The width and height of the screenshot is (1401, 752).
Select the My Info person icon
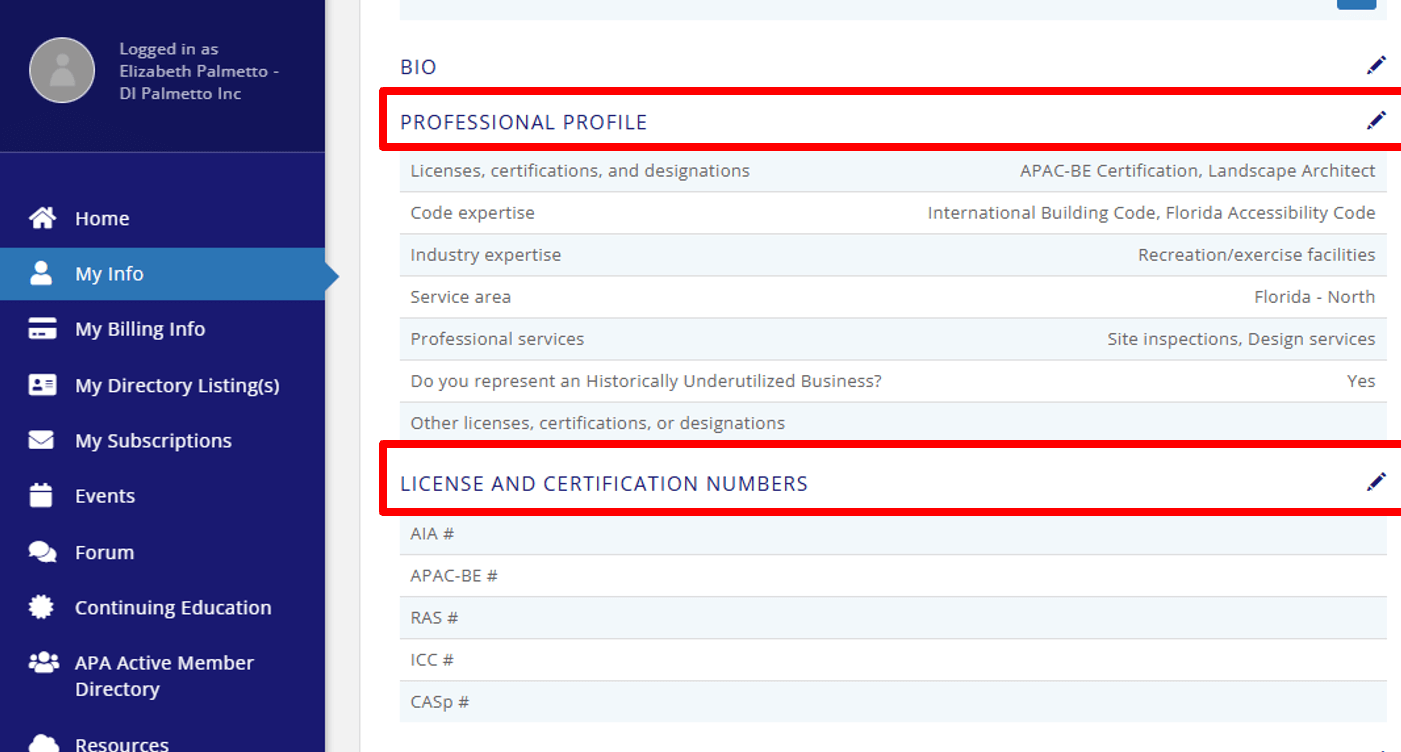[42, 273]
